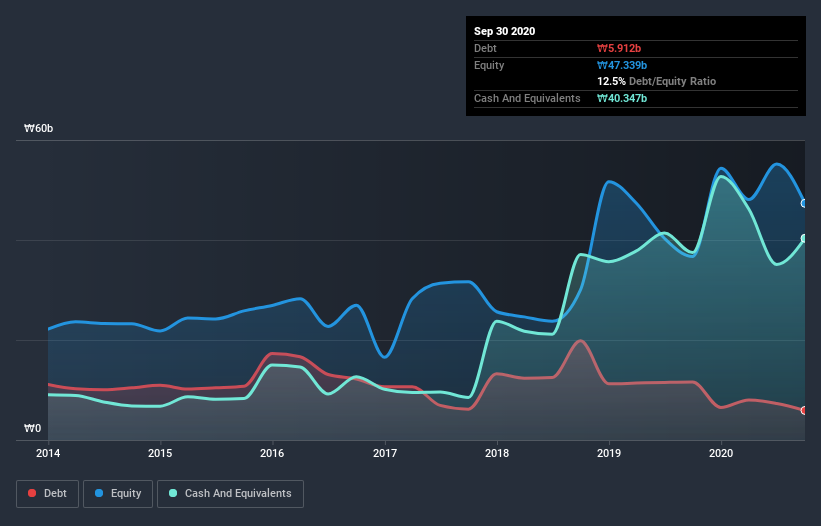821x526 pixels.
Task: Toggle the Debt legend button
Action: 48,494
